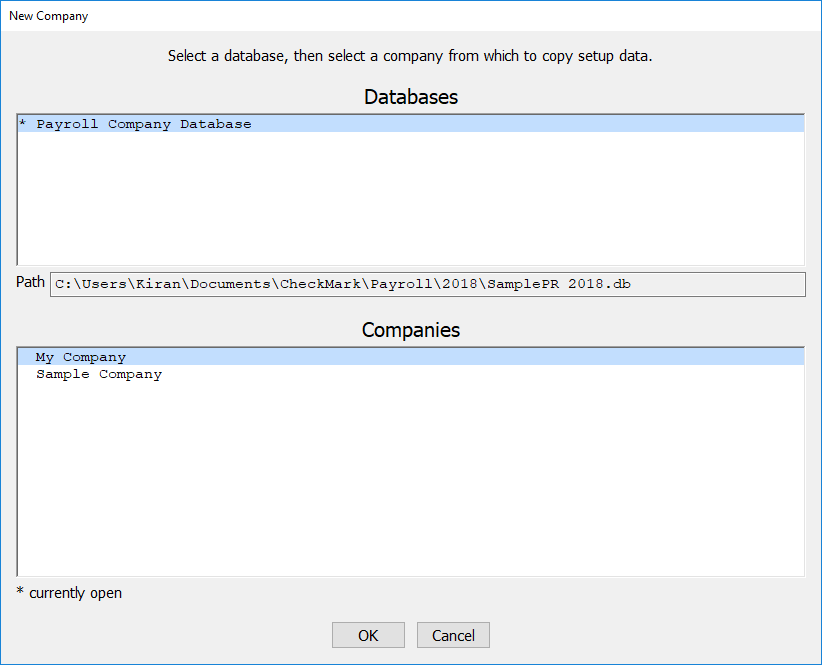Deselect My Company by clicking Sample Company
This screenshot has width=822, height=665.
tap(97, 374)
